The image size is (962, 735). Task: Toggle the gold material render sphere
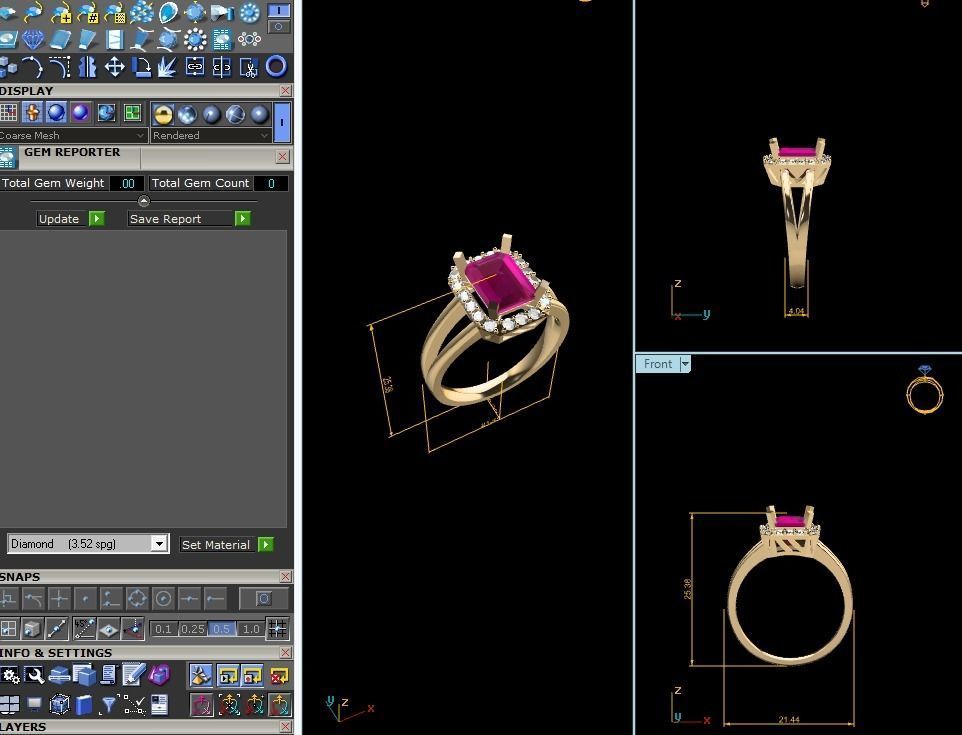(163, 114)
